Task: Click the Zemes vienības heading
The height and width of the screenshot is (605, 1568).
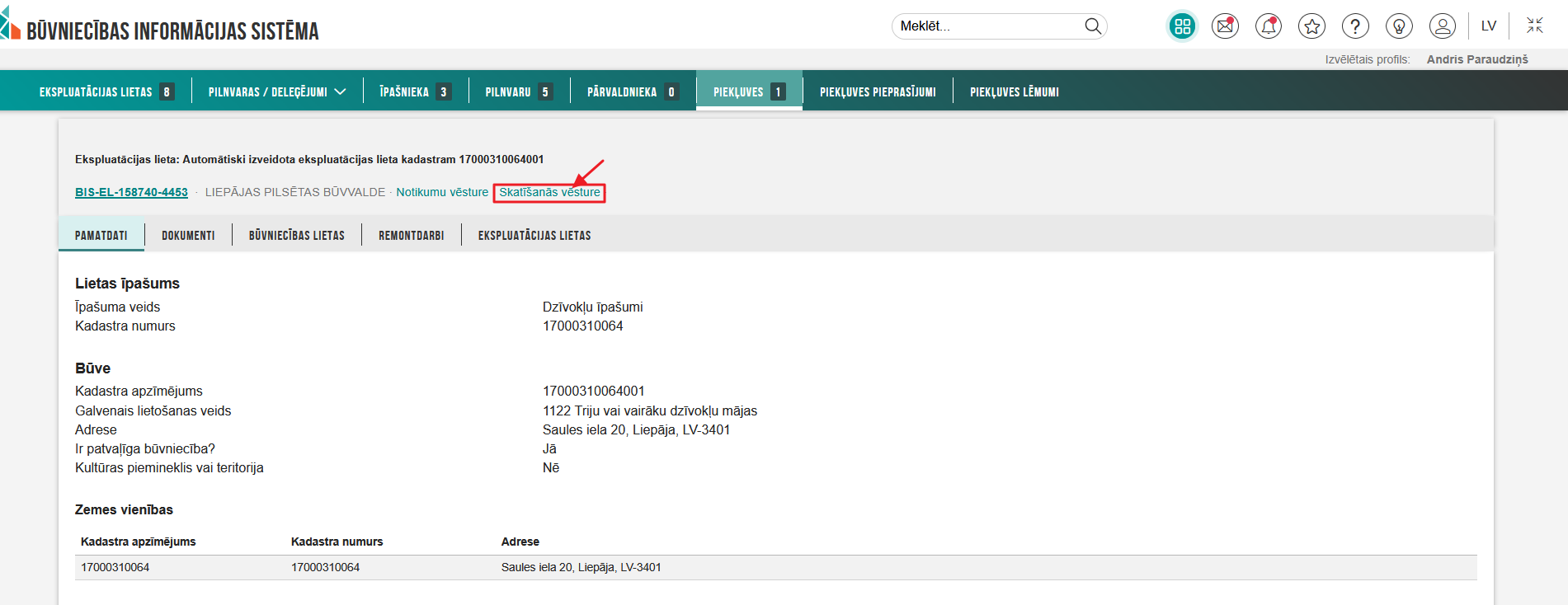Action: tap(124, 509)
